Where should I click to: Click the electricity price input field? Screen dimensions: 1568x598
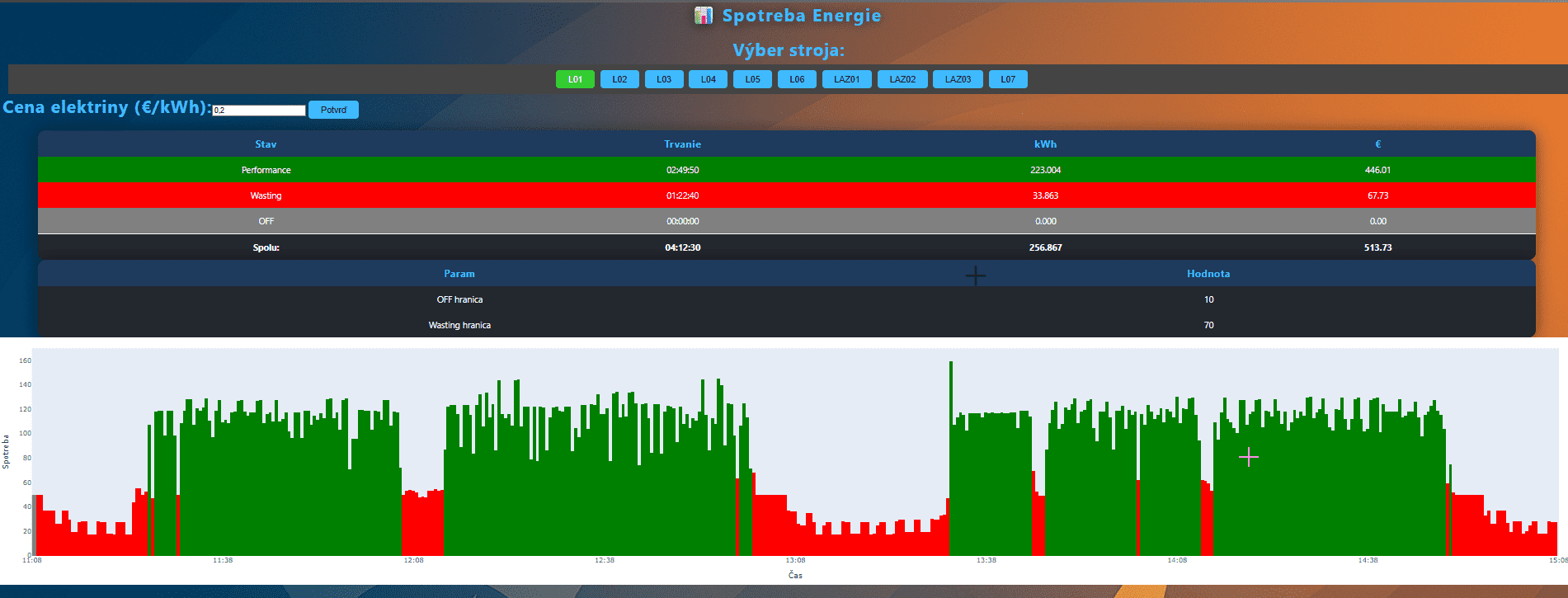click(259, 110)
